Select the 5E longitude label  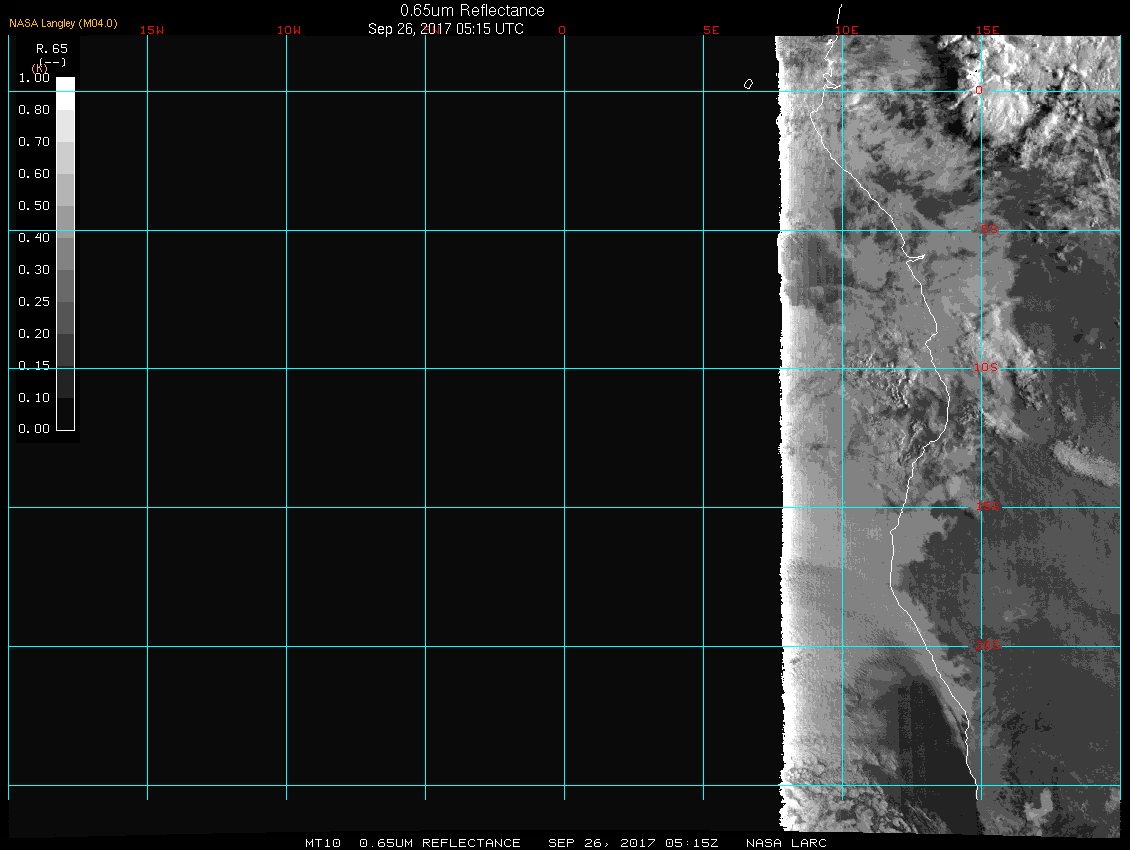click(x=711, y=30)
